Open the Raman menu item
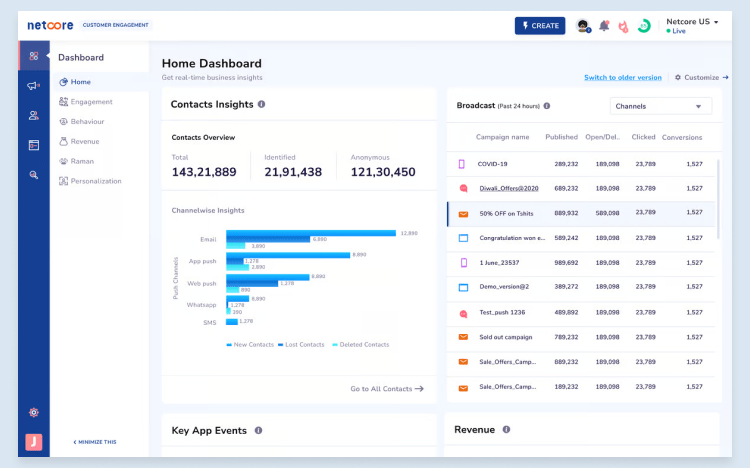Image resolution: width=750 pixels, height=468 pixels. click(76, 161)
